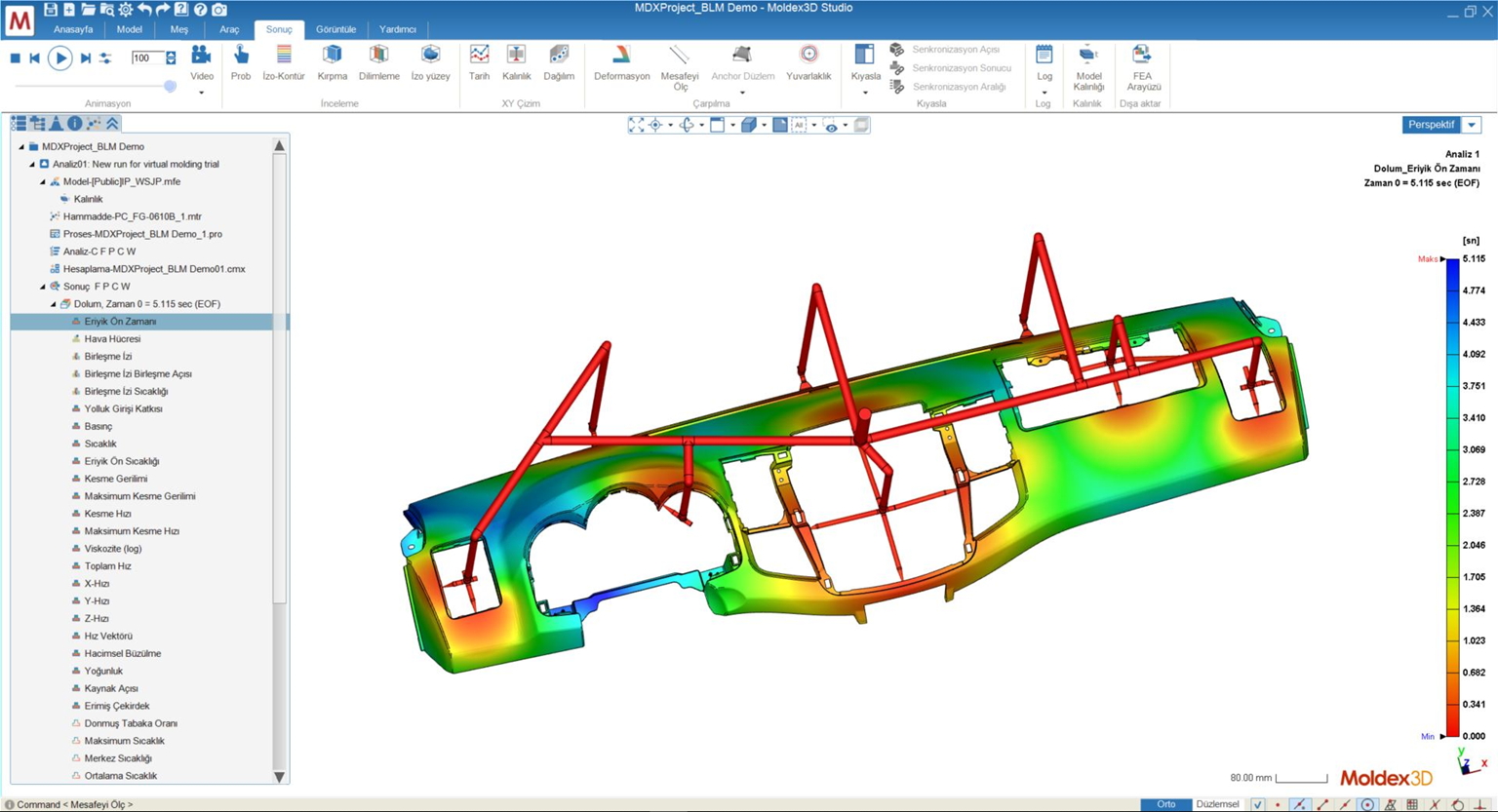Open the Tarih XY plot
Screen dimensions: 1498x812
(479, 62)
